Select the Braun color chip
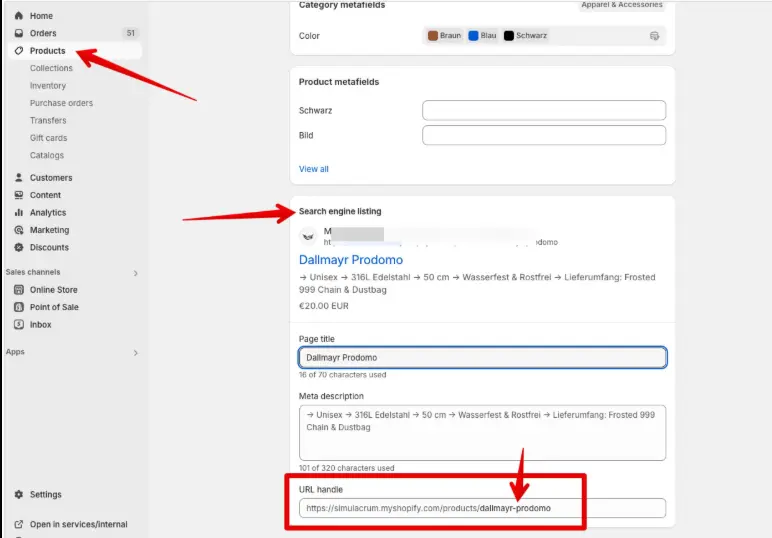 [445, 35]
